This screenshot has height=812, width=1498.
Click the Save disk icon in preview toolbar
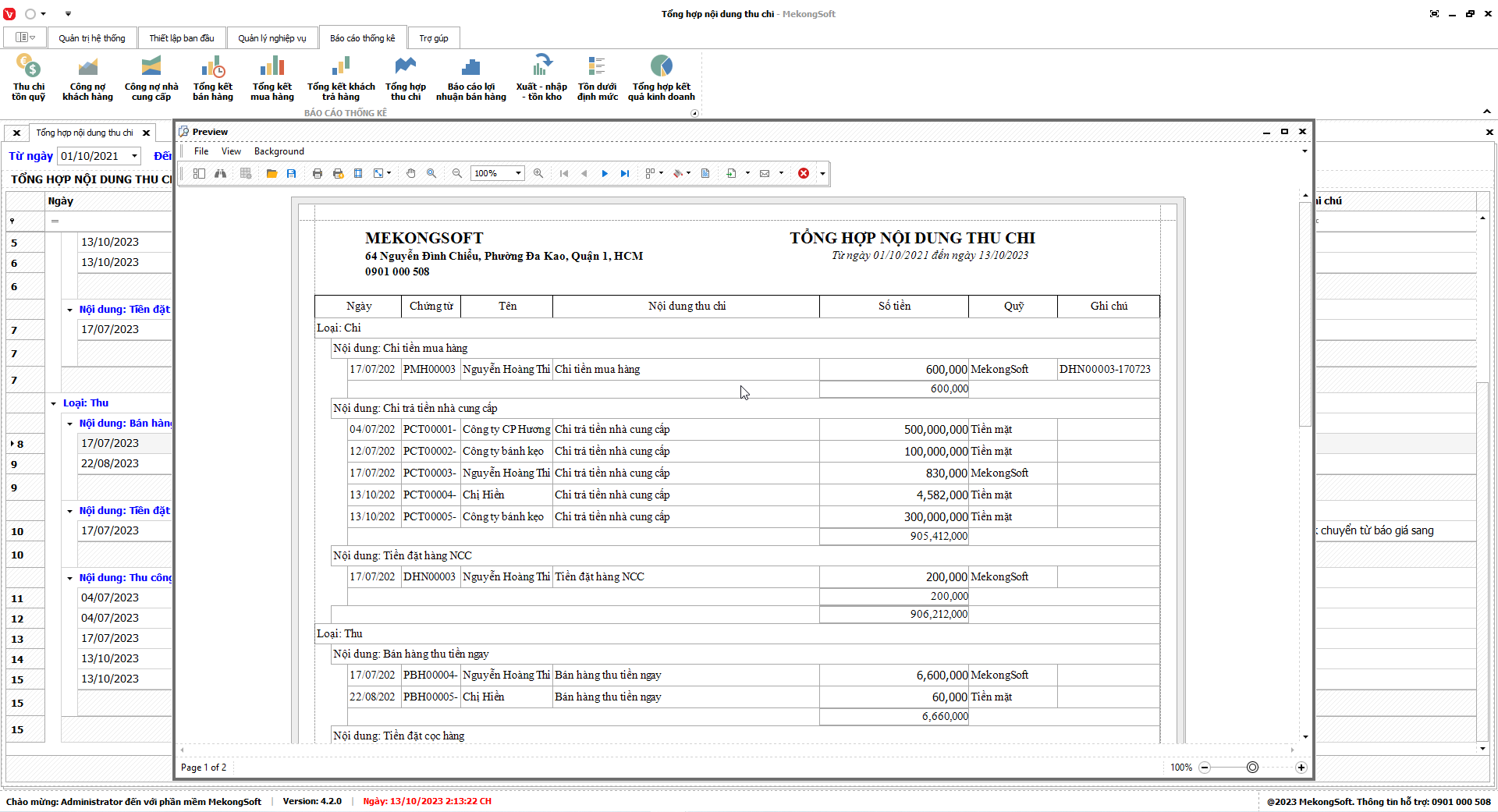point(291,173)
